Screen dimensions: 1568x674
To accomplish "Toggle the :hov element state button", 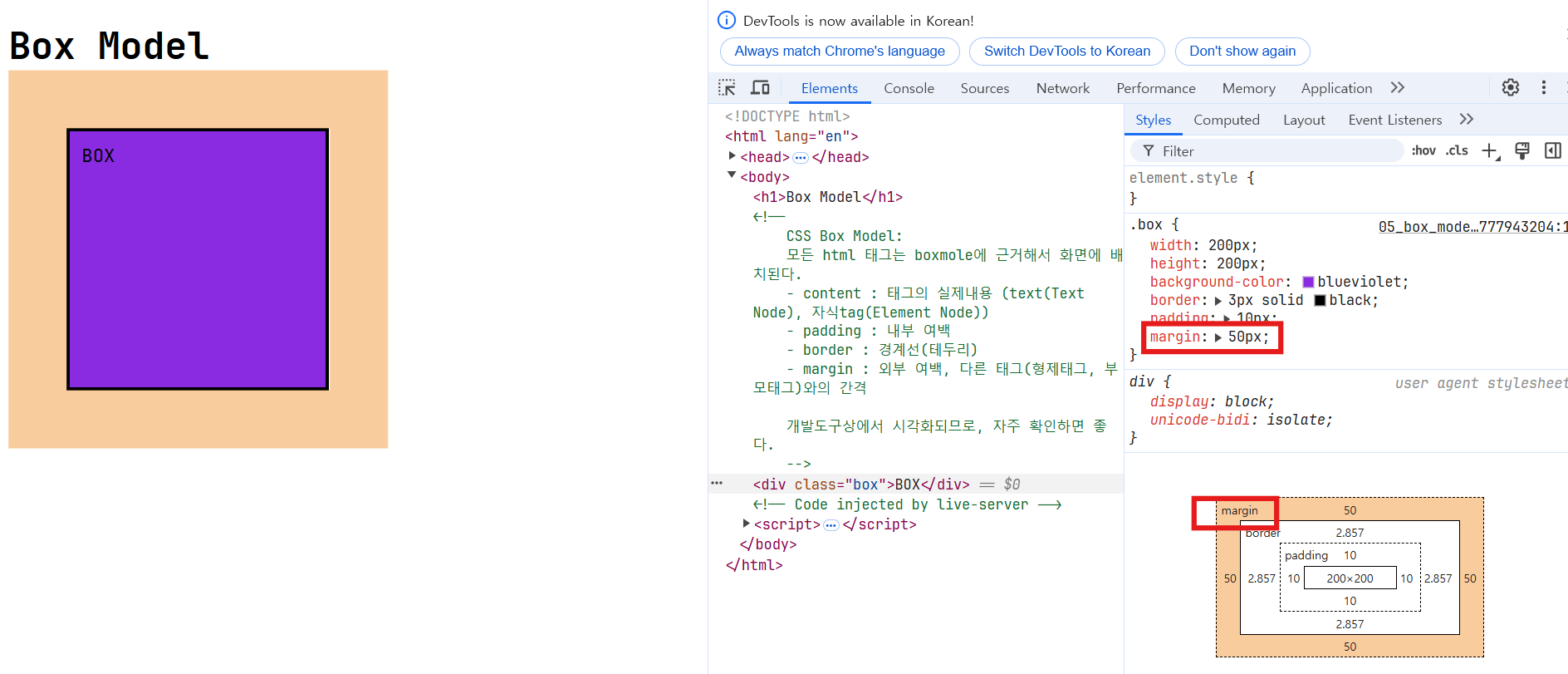I will (1423, 150).
